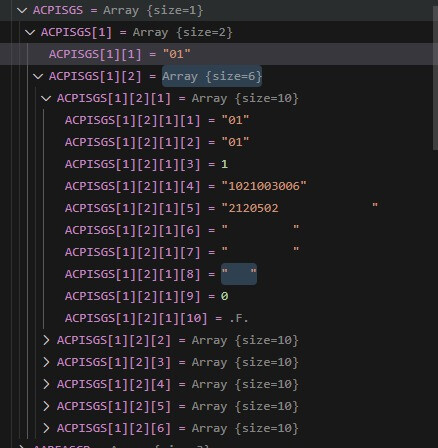Click Array {size=2} value of ACPISGS[1]
The height and width of the screenshot is (448, 438).
tap(182, 32)
